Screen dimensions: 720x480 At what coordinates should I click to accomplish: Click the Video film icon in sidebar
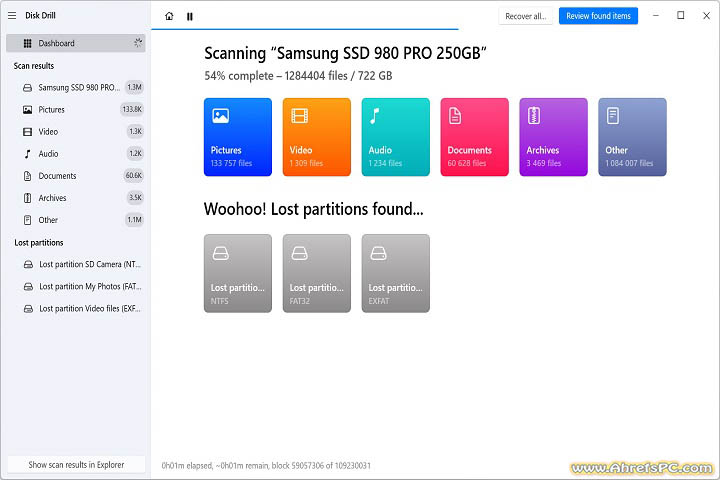pos(28,132)
